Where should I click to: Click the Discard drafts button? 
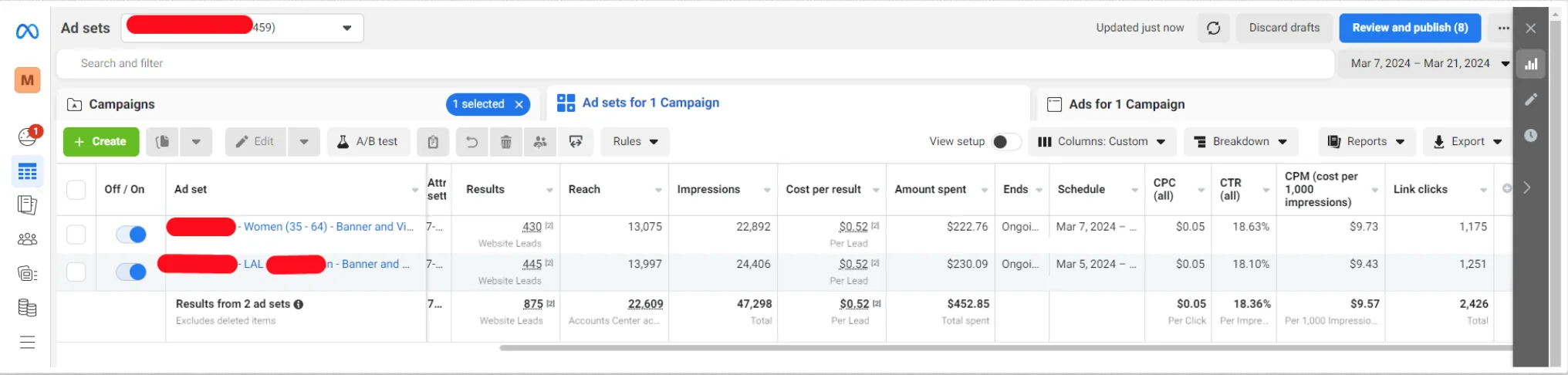pos(1284,28)
